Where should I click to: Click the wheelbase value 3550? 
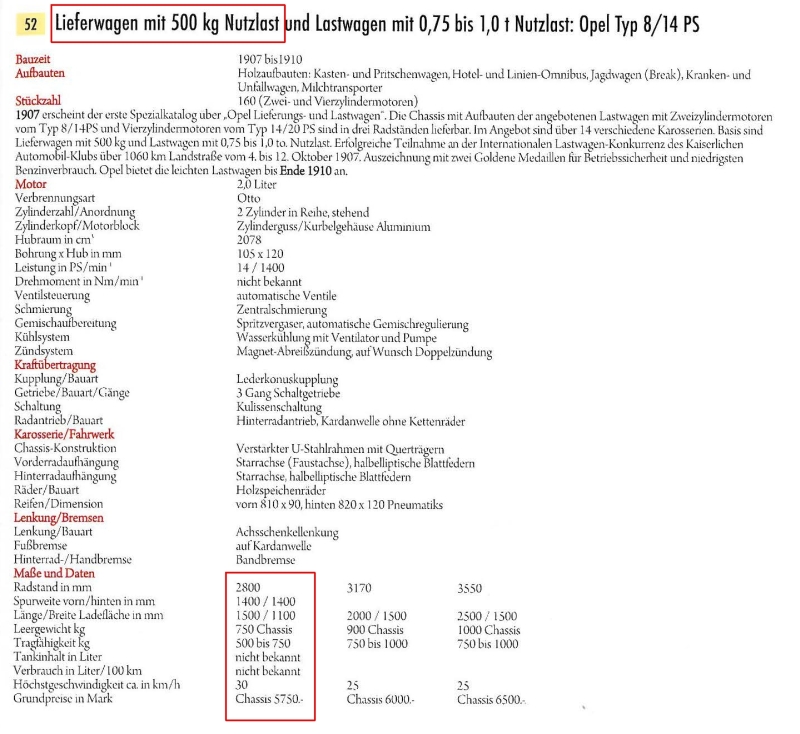[x=472, y=588]
